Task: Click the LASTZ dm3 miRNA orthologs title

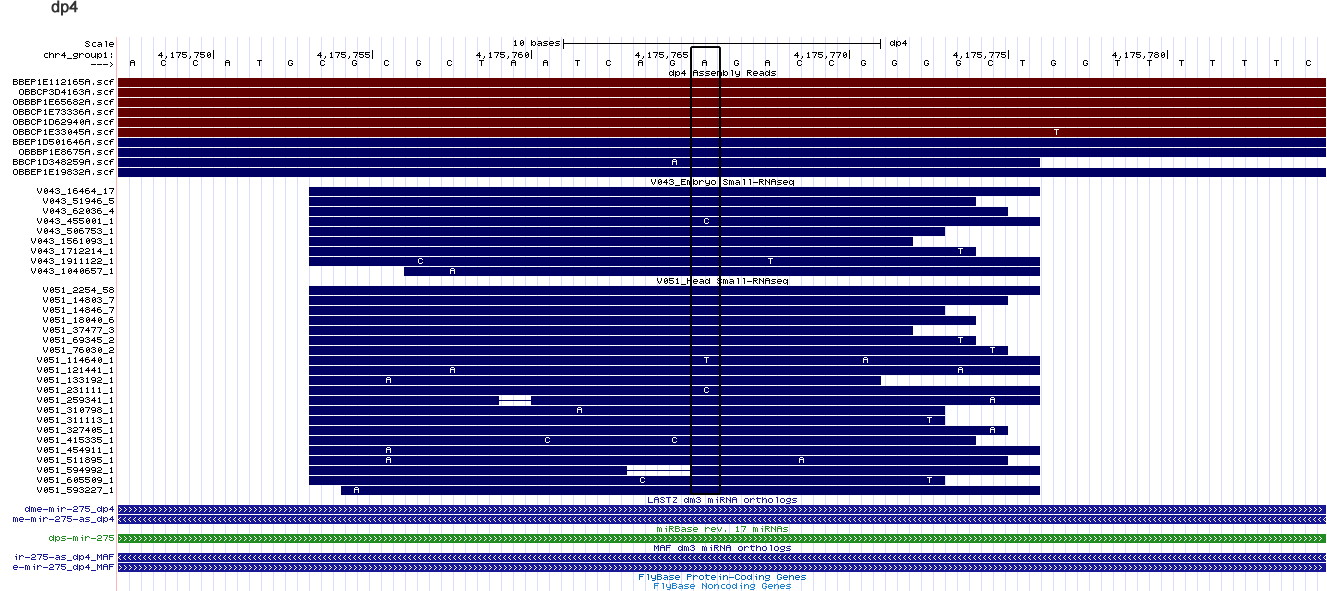Action: coord(722,500)
